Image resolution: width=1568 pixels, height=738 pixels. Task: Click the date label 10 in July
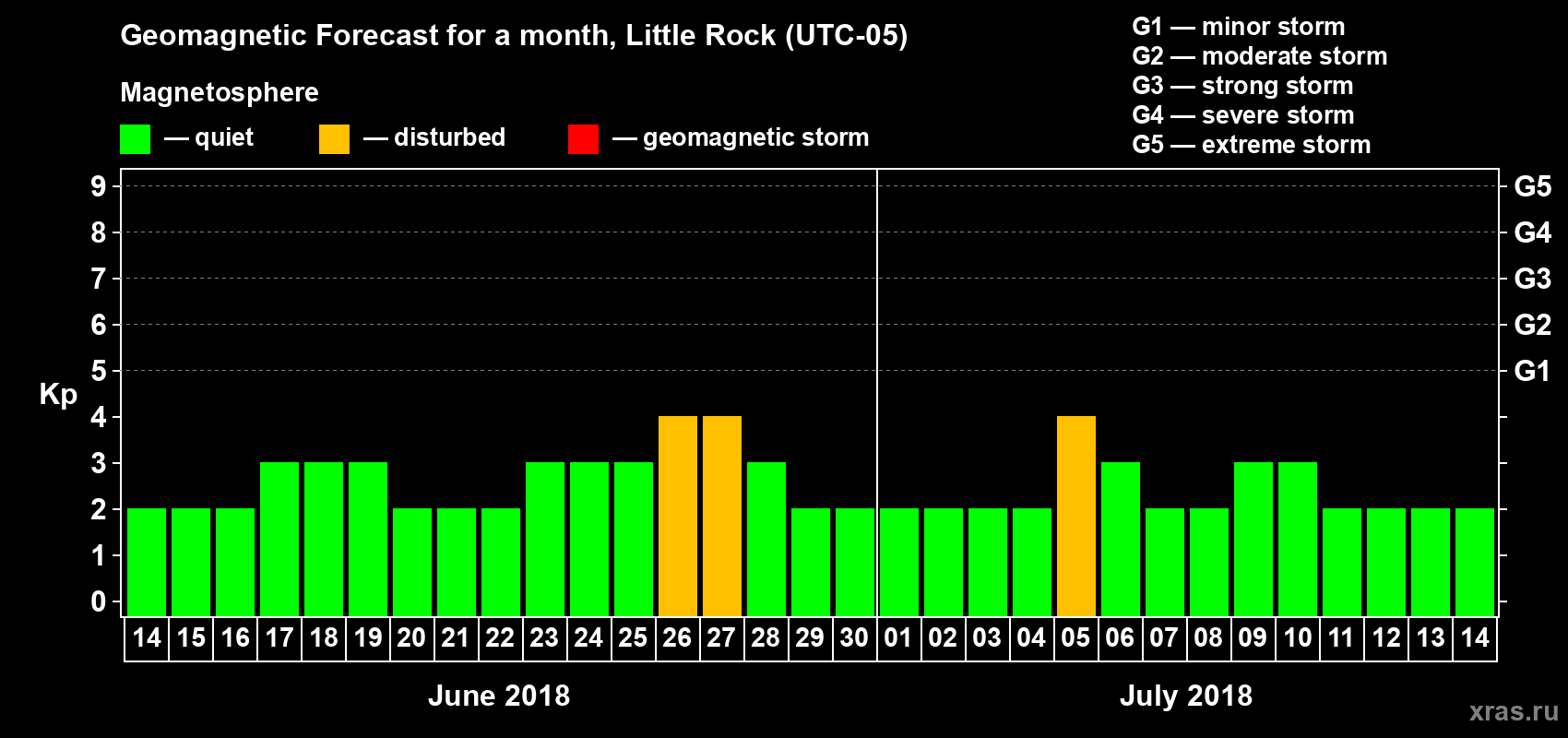[x=1298, y=637]
